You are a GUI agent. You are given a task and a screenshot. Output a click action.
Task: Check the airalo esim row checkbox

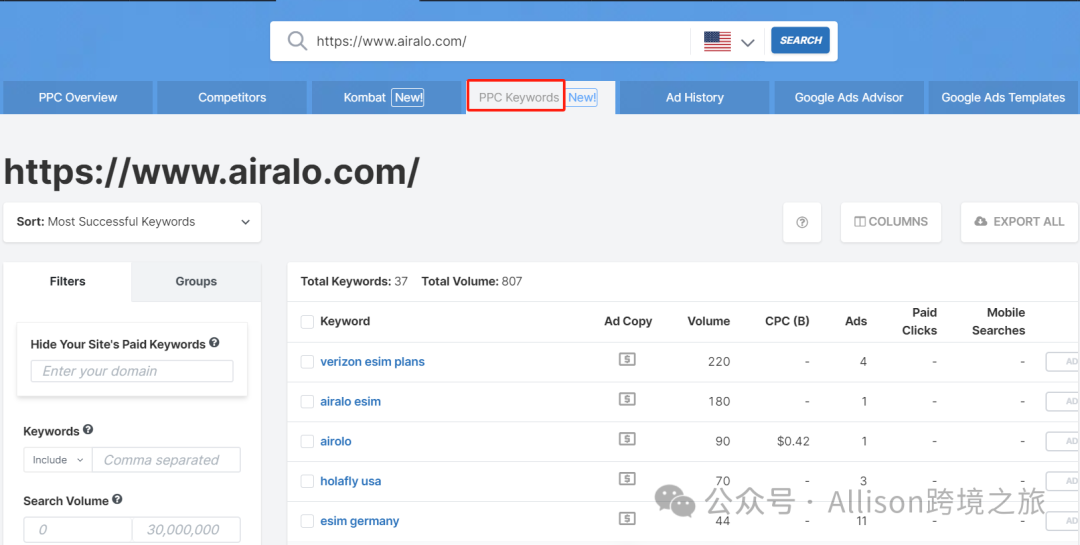307,402
